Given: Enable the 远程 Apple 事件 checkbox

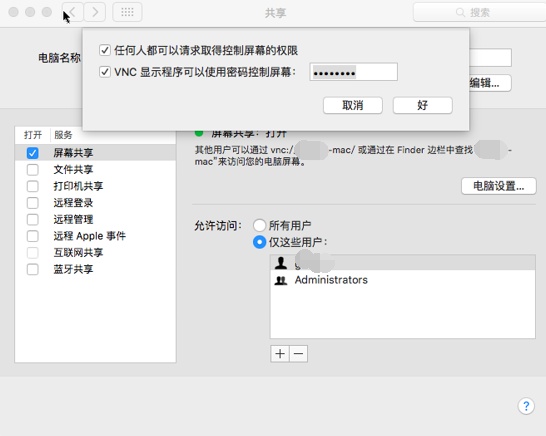Looking at the screenshot, I should pyautogui.click(x=33, y=236).
